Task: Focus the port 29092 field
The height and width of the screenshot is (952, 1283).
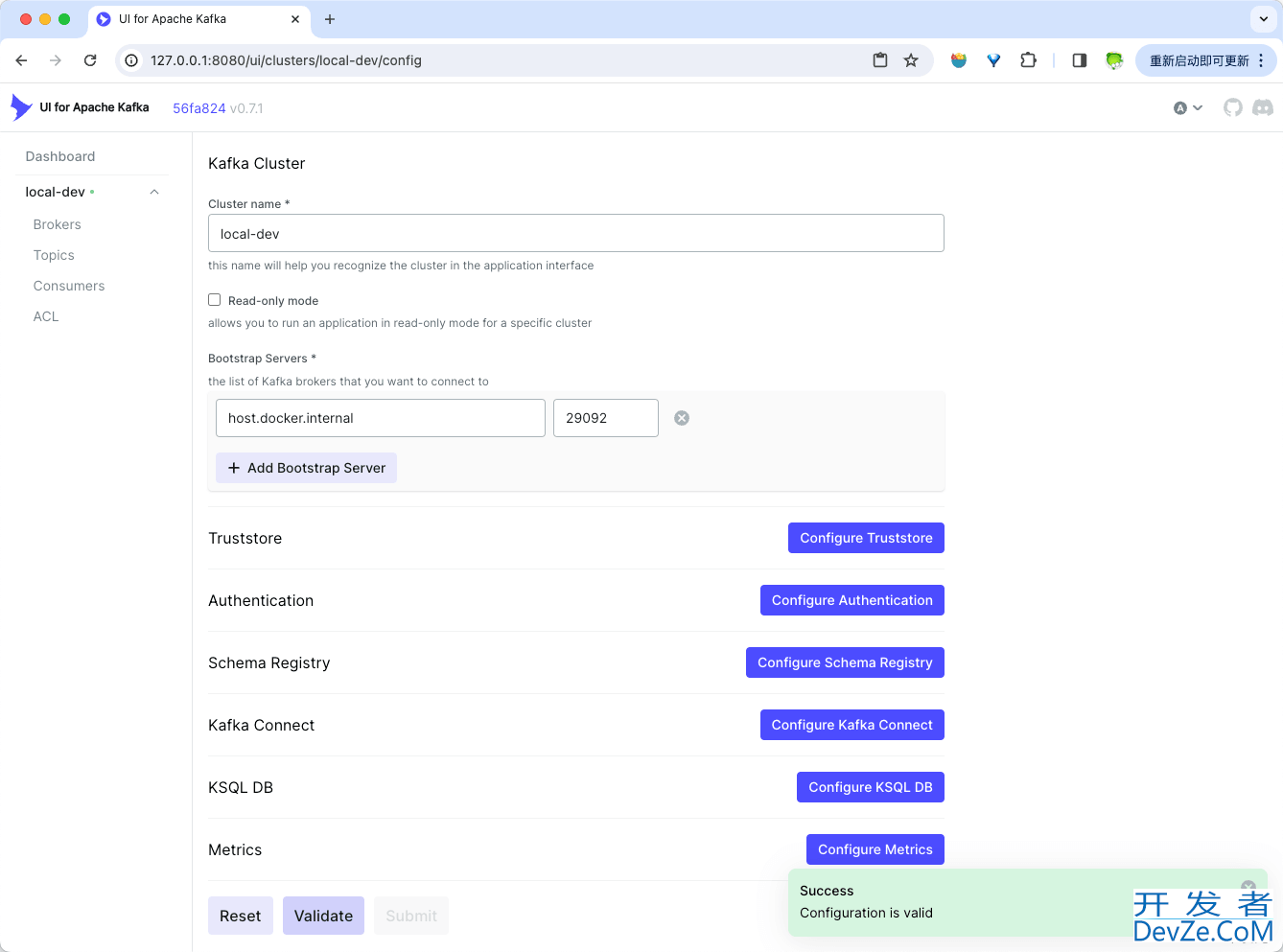Action: coord(606,418)
